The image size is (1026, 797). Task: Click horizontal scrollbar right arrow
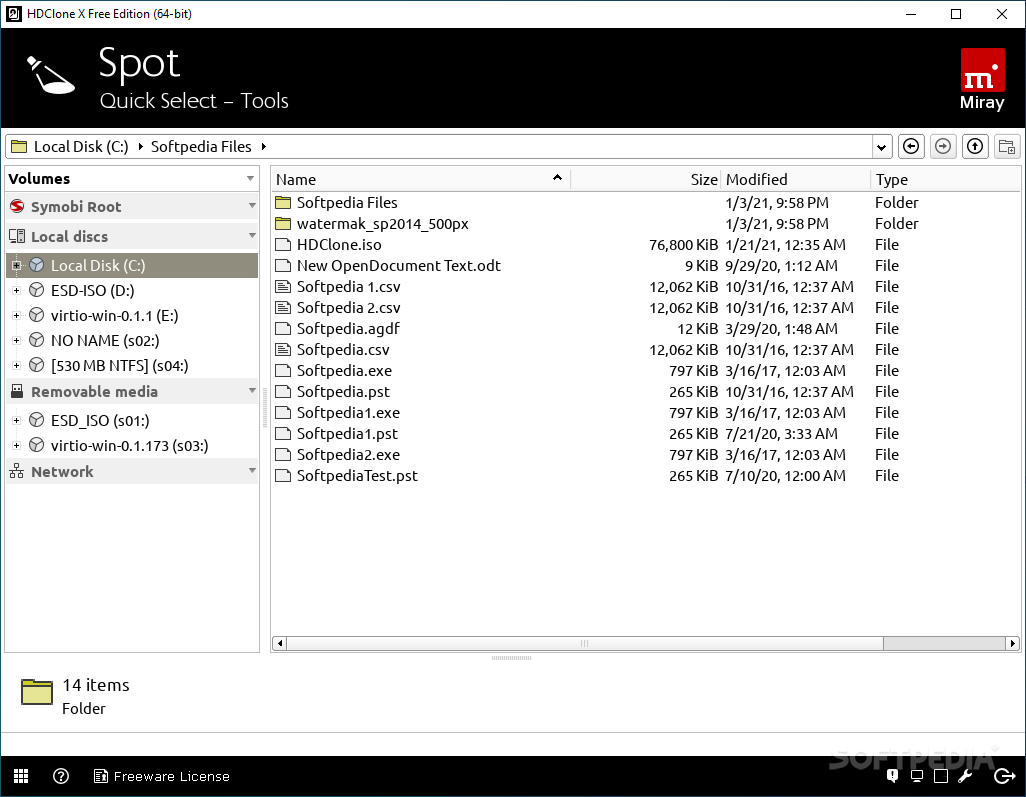coord(1012,643)
